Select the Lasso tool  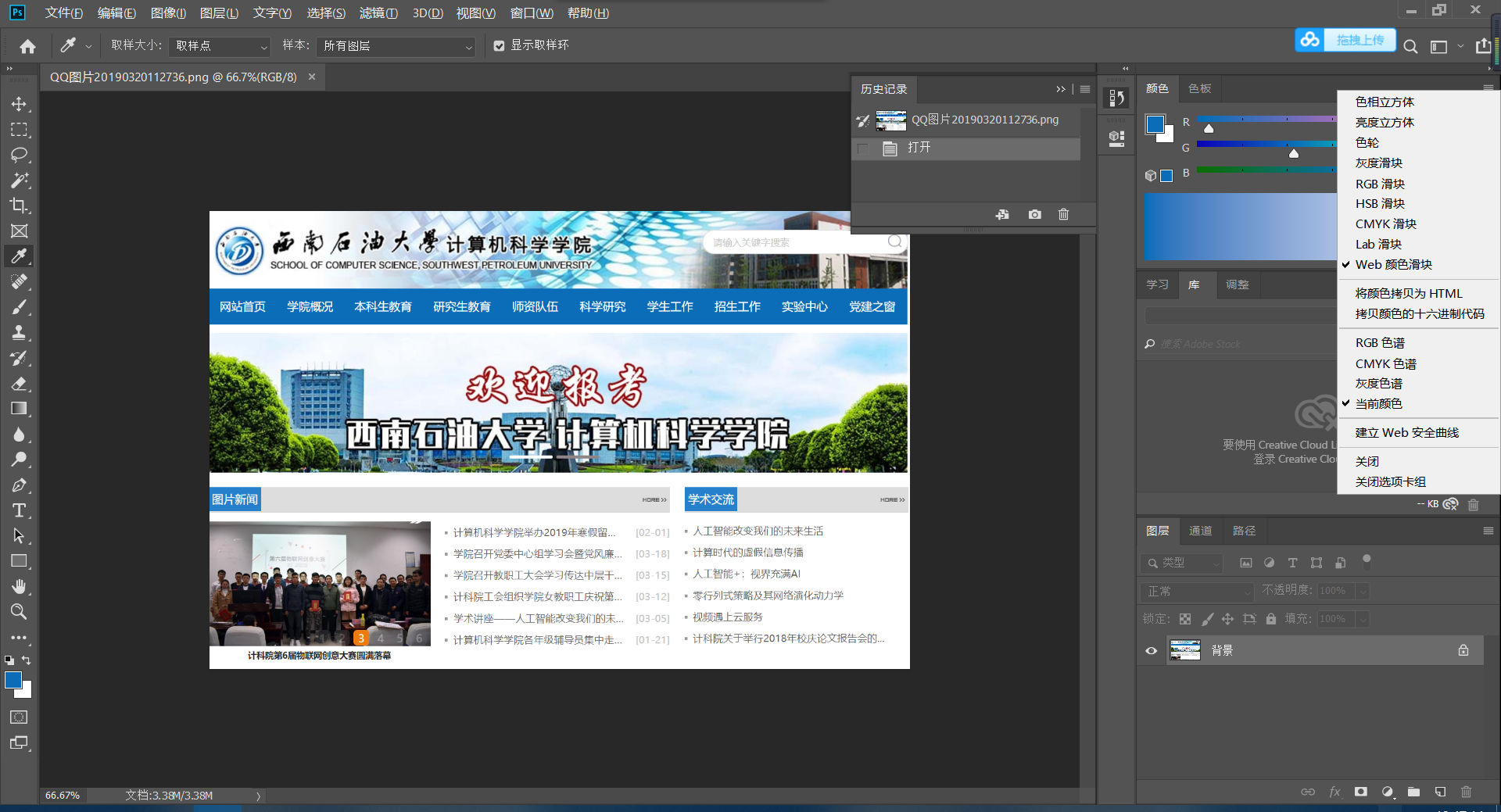click(19, 155)
